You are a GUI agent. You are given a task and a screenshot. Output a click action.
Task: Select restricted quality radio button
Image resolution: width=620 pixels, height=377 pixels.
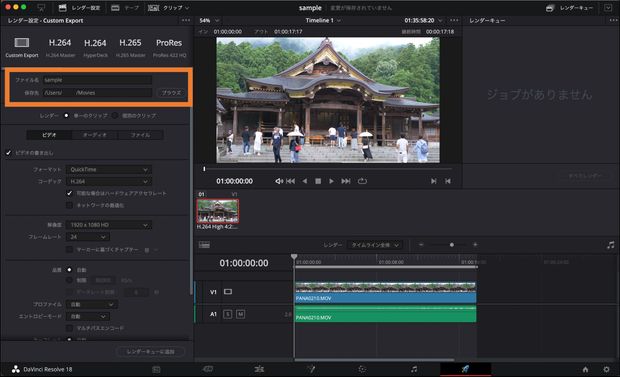[x=70, y=280]
